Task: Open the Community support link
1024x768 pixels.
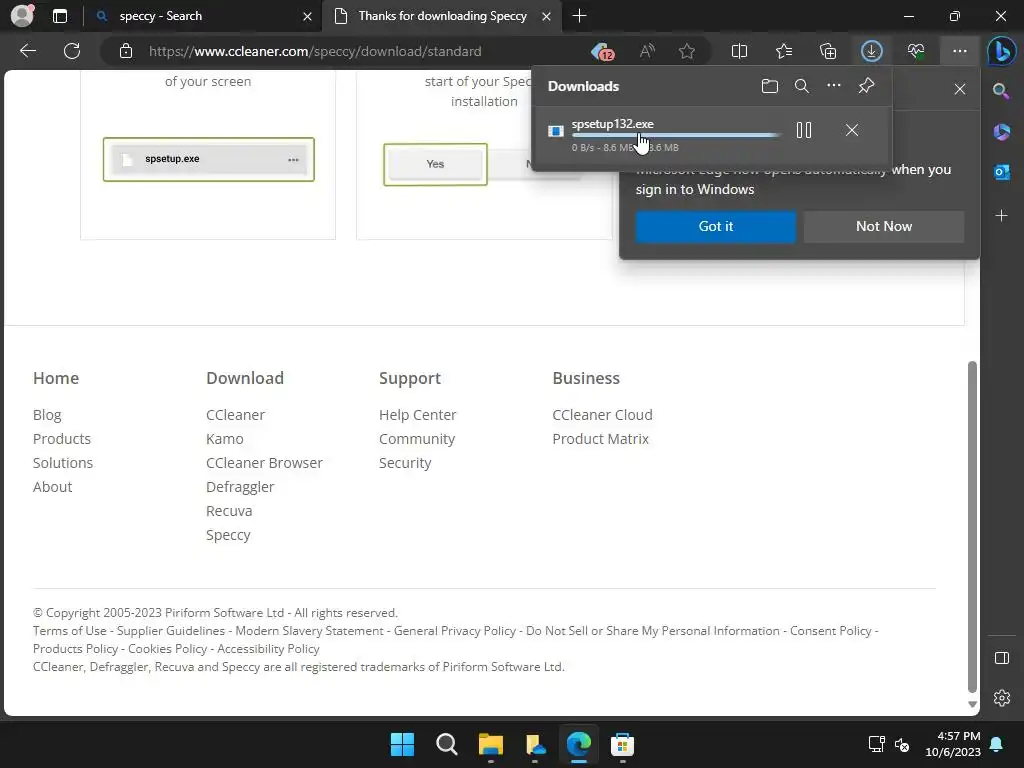Action: point(417,439)
